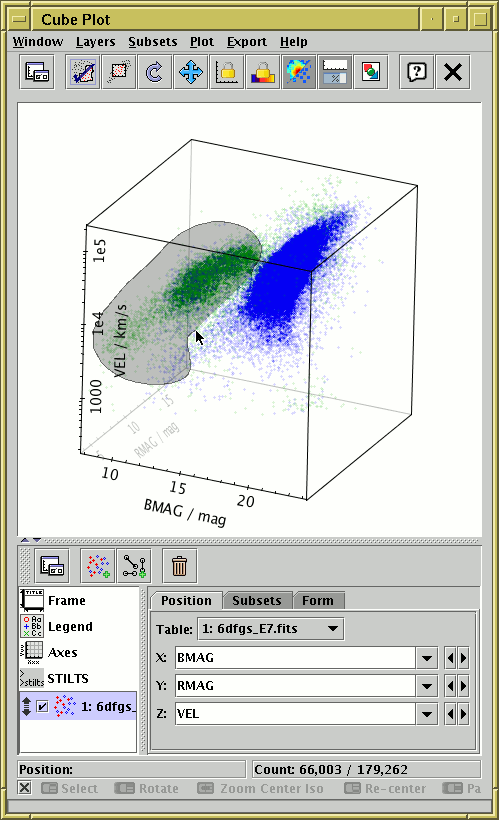Delete the selected layer with trash icon

[x=179, y=566]
